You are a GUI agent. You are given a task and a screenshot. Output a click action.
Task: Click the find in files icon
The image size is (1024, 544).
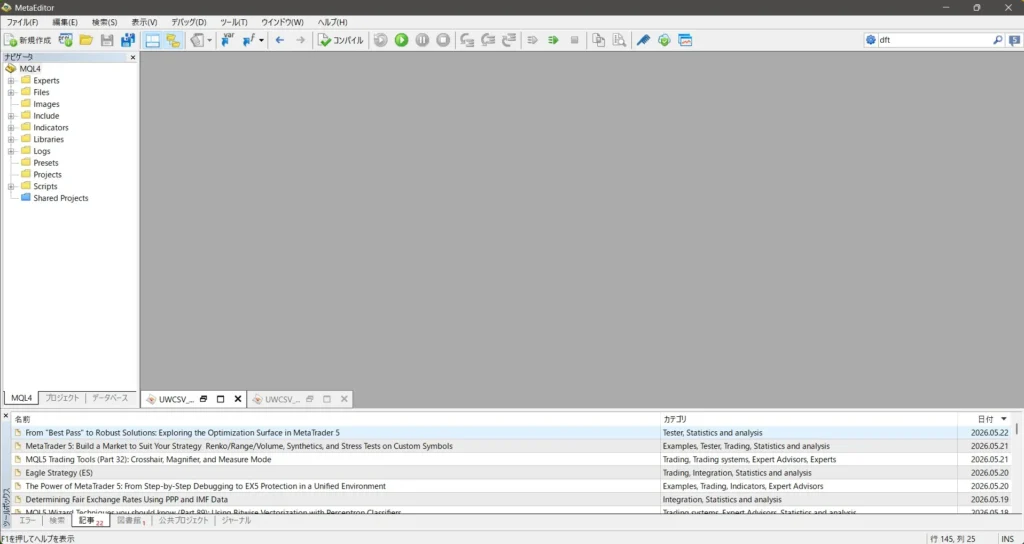pyautogui.click(x=619, y=40)
